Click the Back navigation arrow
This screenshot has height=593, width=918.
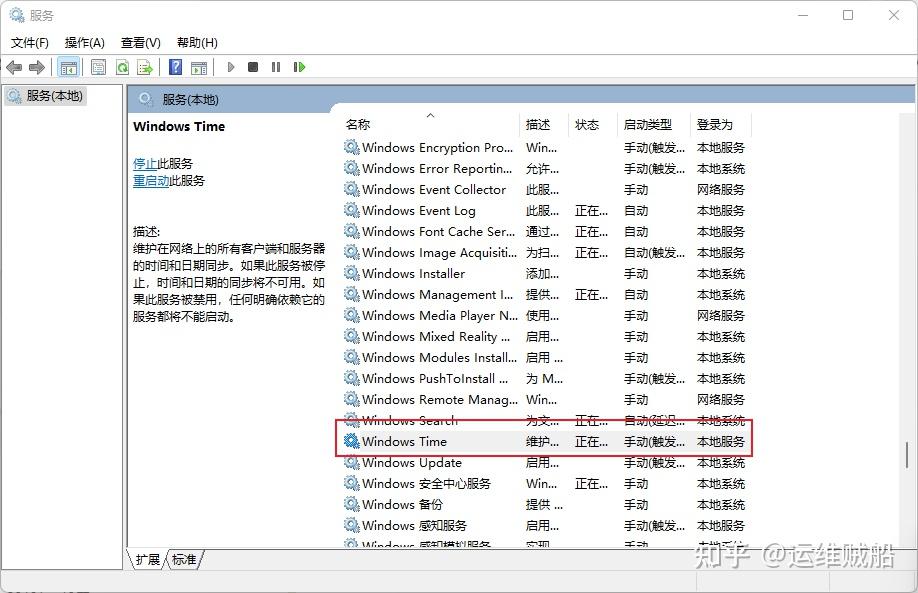[x=14, y=67]
